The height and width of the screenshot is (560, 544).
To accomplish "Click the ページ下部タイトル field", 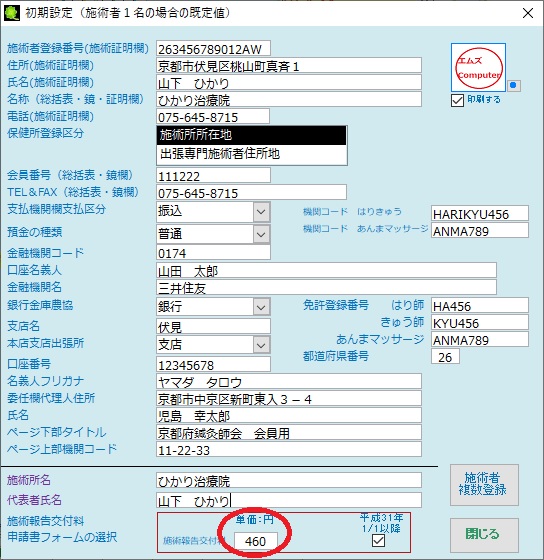I will click(289, 432).
